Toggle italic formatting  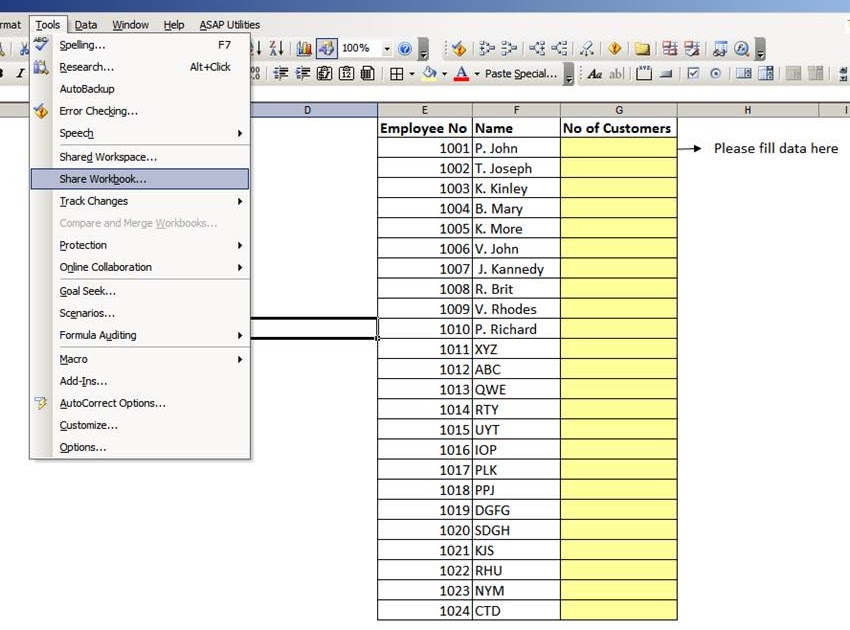pos(22,73)
